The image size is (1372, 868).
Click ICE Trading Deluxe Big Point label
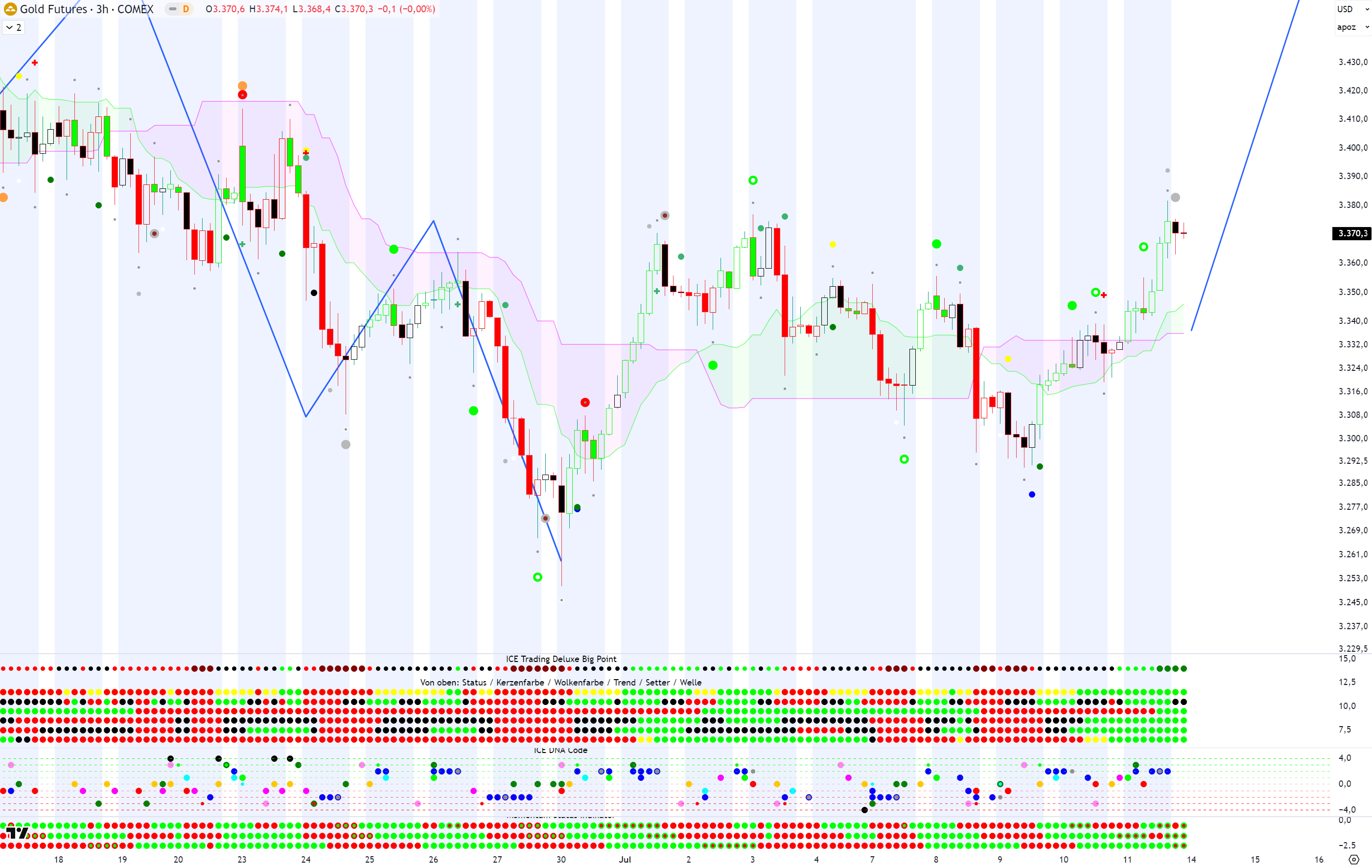click(x=560, y=659)
